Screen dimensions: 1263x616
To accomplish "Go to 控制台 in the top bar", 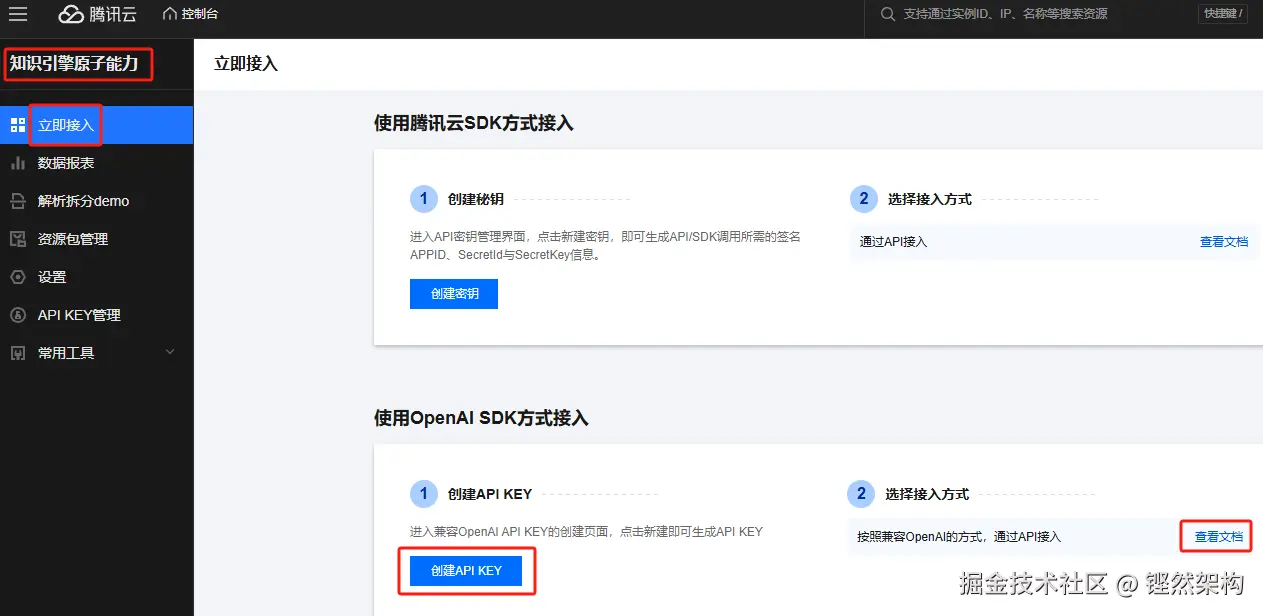I will (x=200, y=14).
